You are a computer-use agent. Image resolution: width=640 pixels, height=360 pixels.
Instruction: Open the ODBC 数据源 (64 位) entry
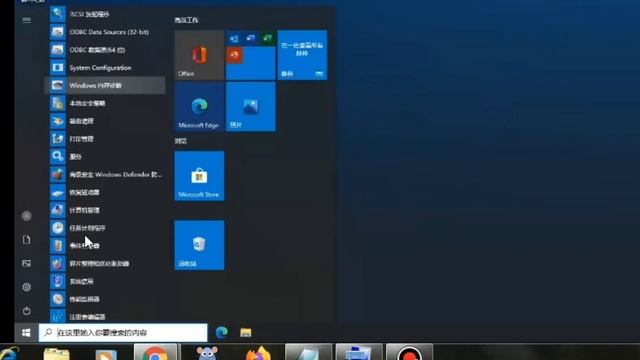coord(105,50)
